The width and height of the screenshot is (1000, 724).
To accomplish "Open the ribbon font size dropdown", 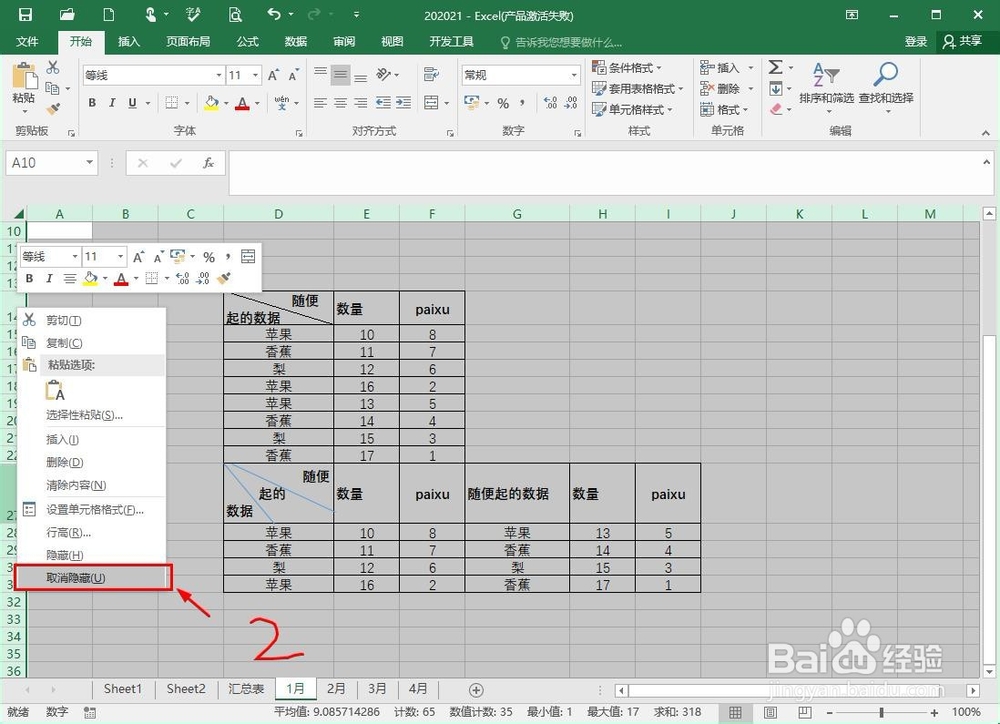I will (256, 75).
